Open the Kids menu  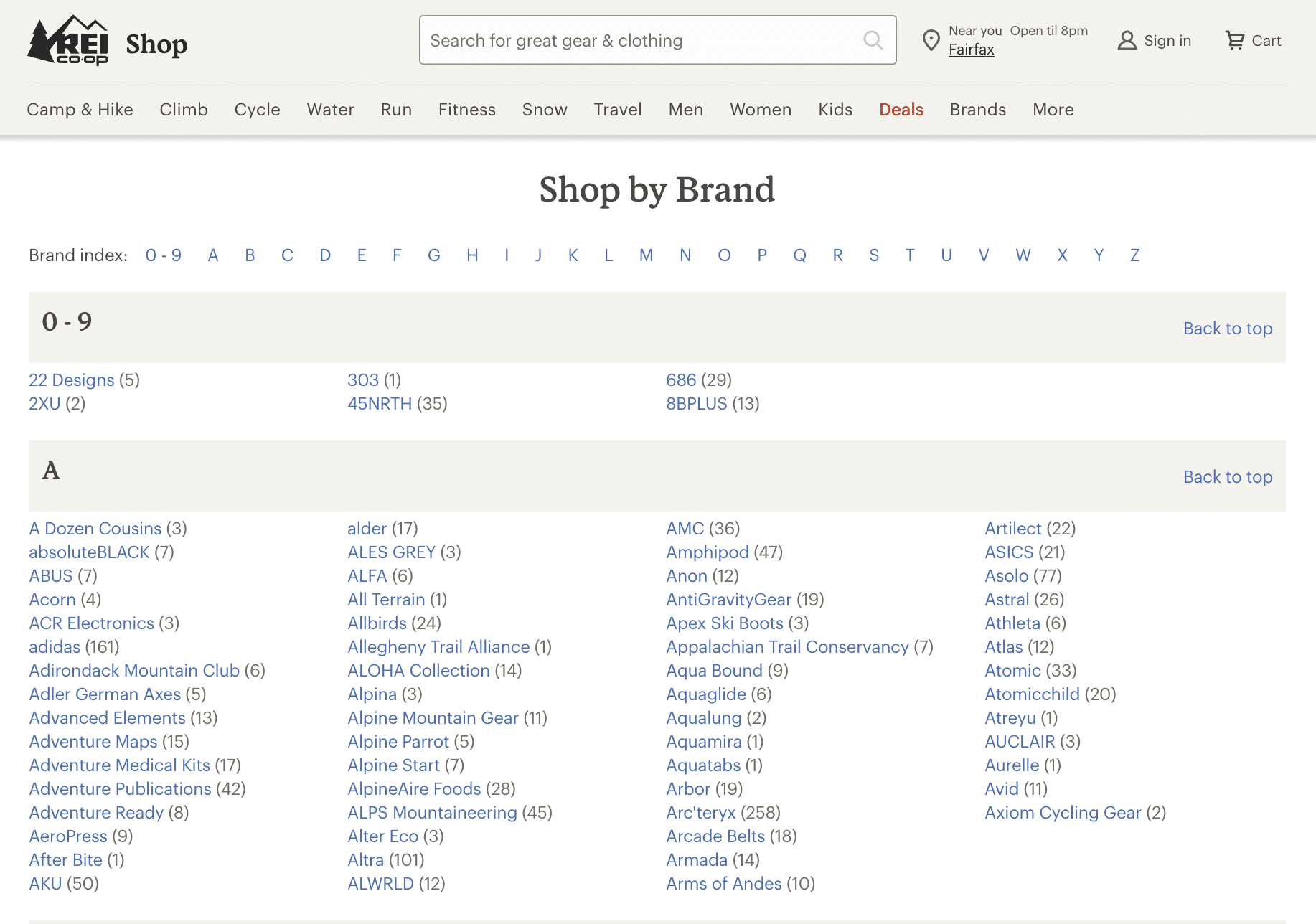click(835, 109)
